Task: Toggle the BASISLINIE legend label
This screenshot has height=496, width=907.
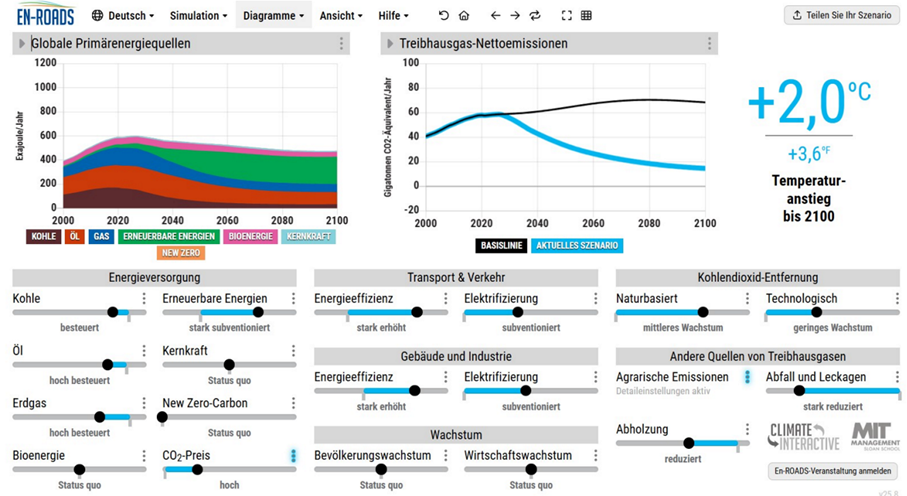Action: pos(502,245)
